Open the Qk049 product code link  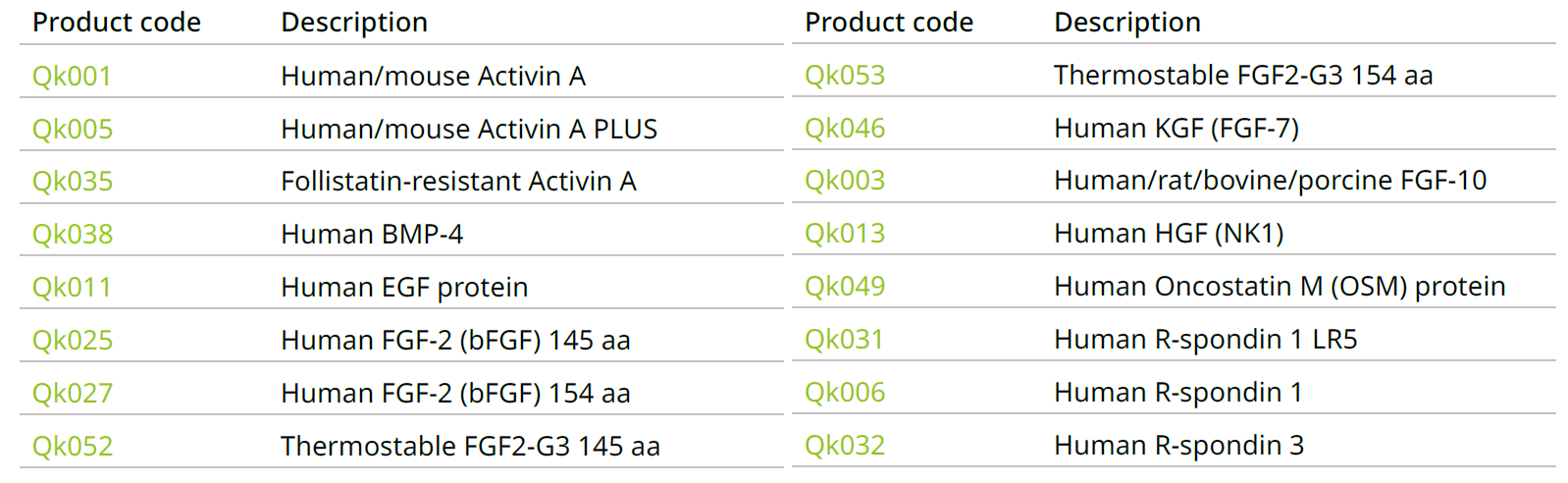[x=845, y=287]
